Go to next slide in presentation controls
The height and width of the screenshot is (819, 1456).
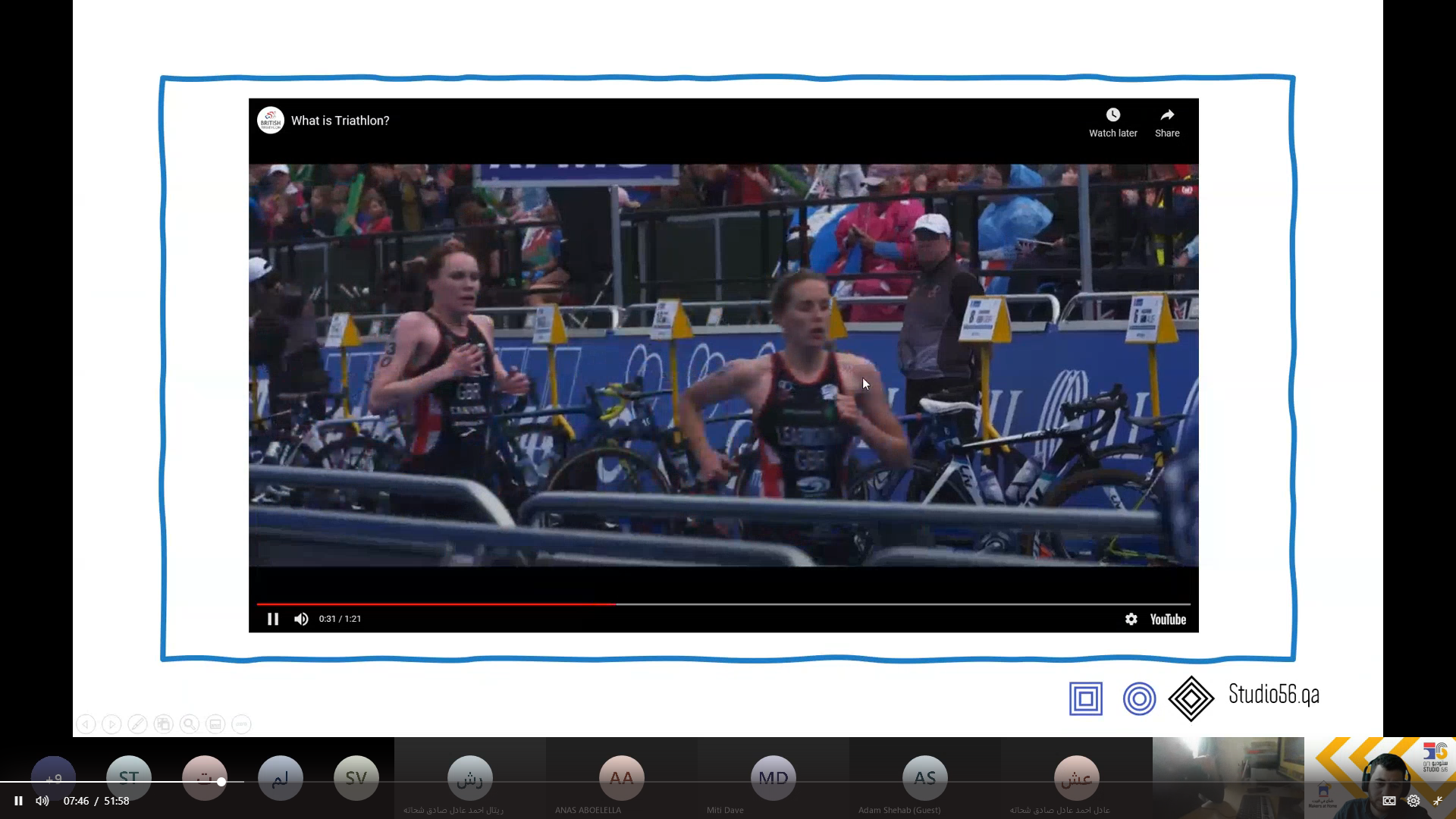point(111,724)
